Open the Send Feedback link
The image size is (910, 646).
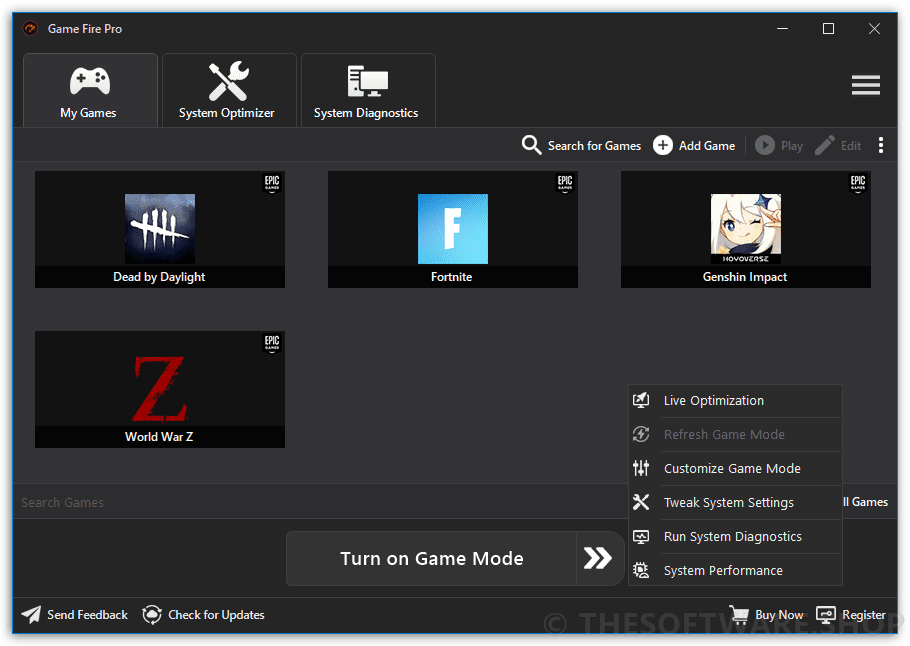click(87, 615)
